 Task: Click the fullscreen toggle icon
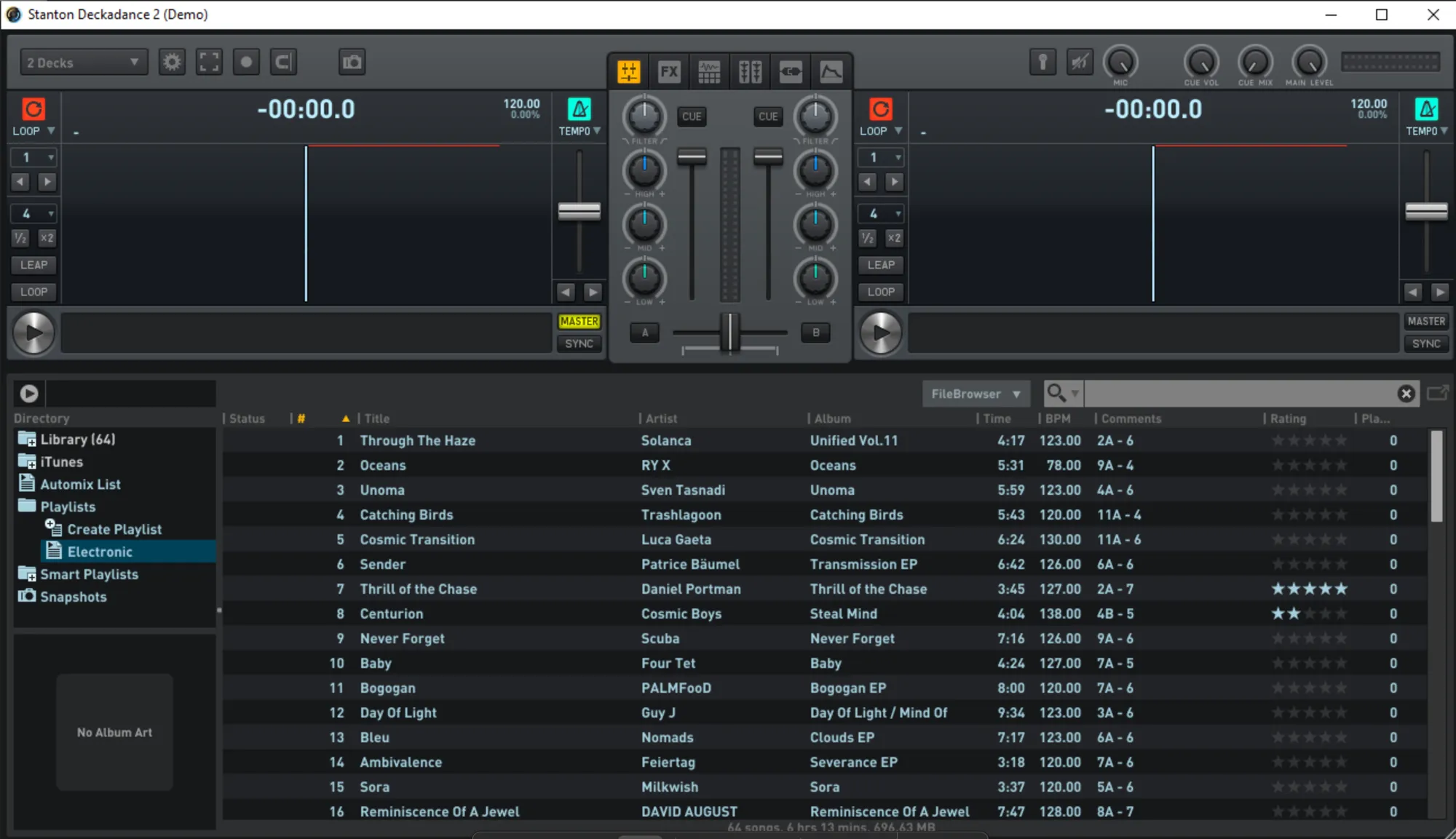(x=209, y=62)
